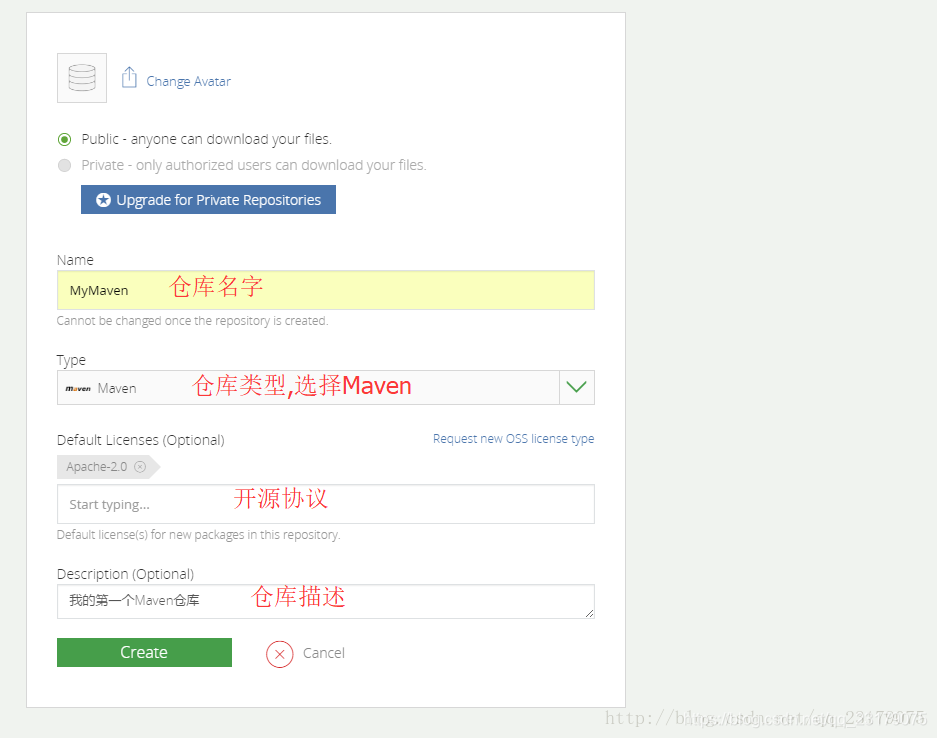The image size is (937, 738).
Task: Remove Apache-2.0 license via its x icon
Action: tap(139, 466)
